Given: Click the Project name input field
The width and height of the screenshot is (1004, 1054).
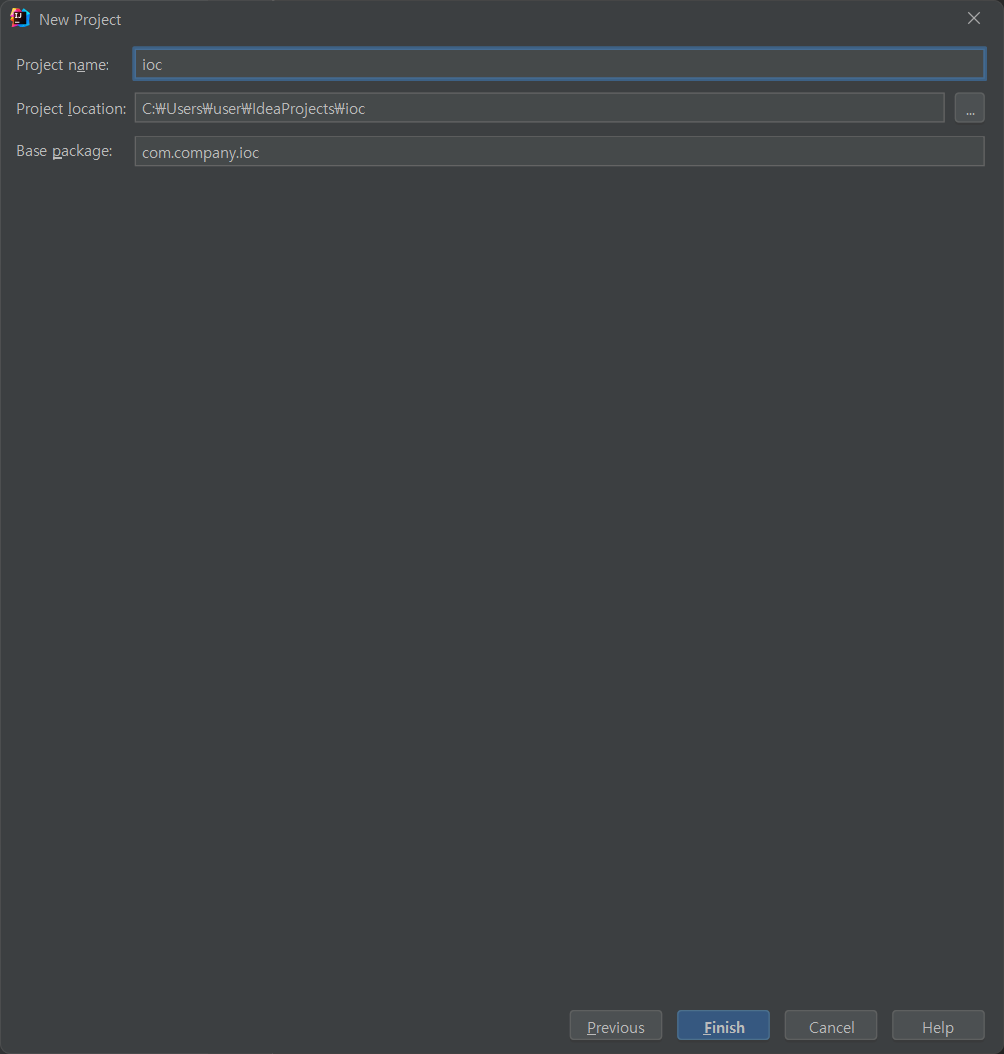Looking at the screenshot, I should (x=559, y=64).
